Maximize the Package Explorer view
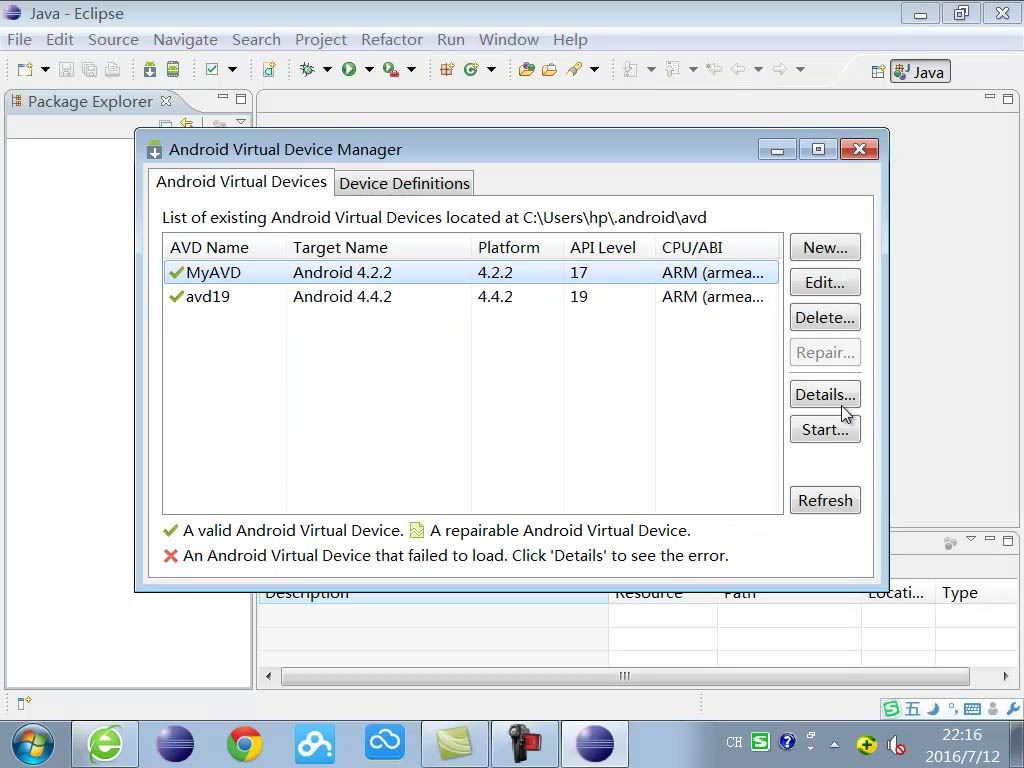Viewport: 1024px width, 768px height. [241, 99]
